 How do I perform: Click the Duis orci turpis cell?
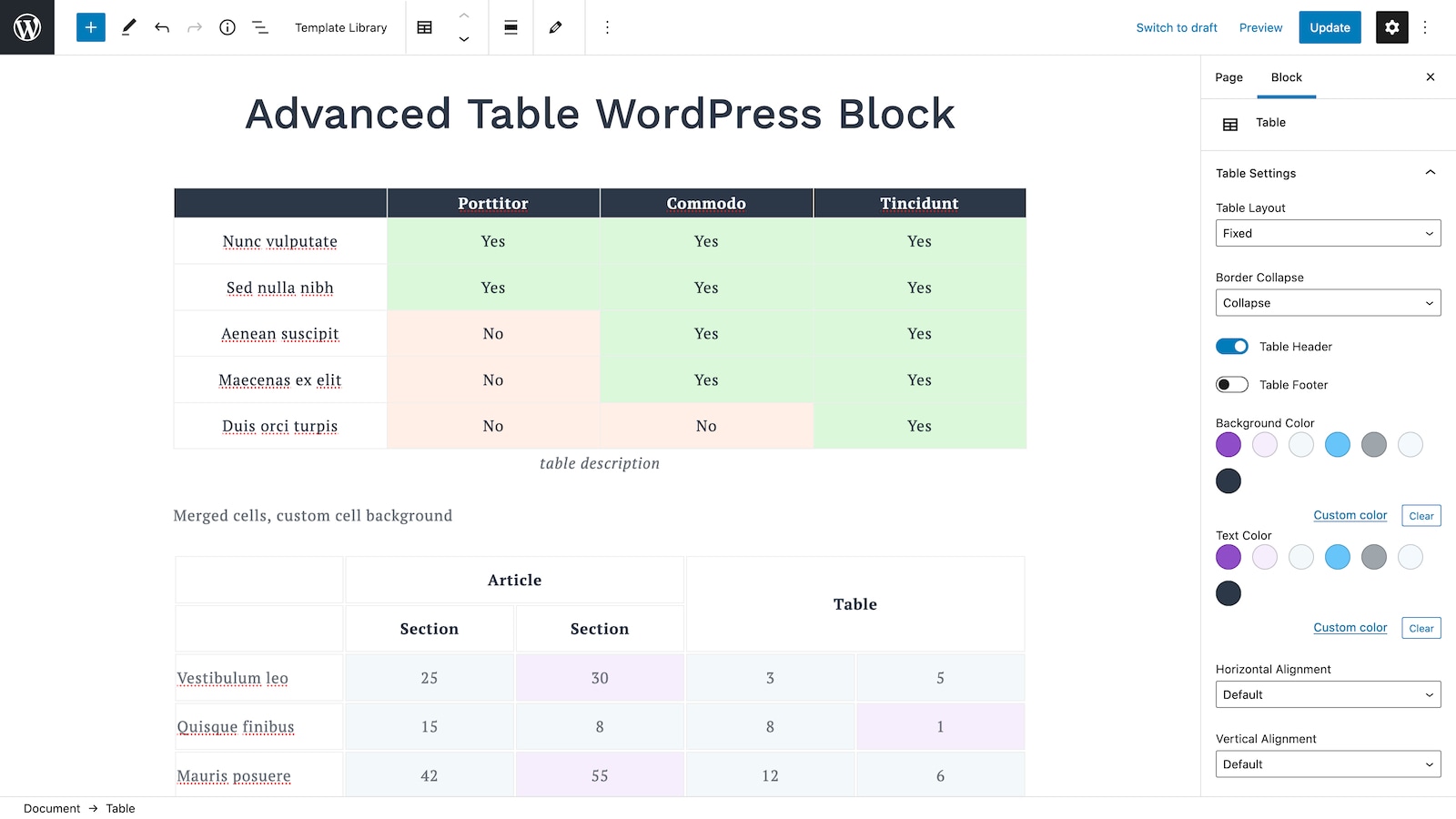[x=280, y=426]
